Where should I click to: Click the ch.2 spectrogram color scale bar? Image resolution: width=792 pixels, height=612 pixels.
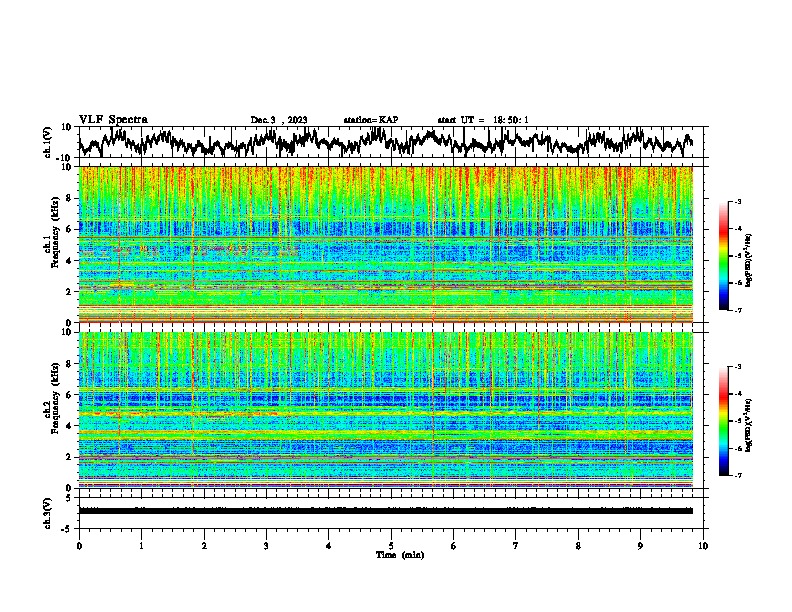tap(724, 421)
